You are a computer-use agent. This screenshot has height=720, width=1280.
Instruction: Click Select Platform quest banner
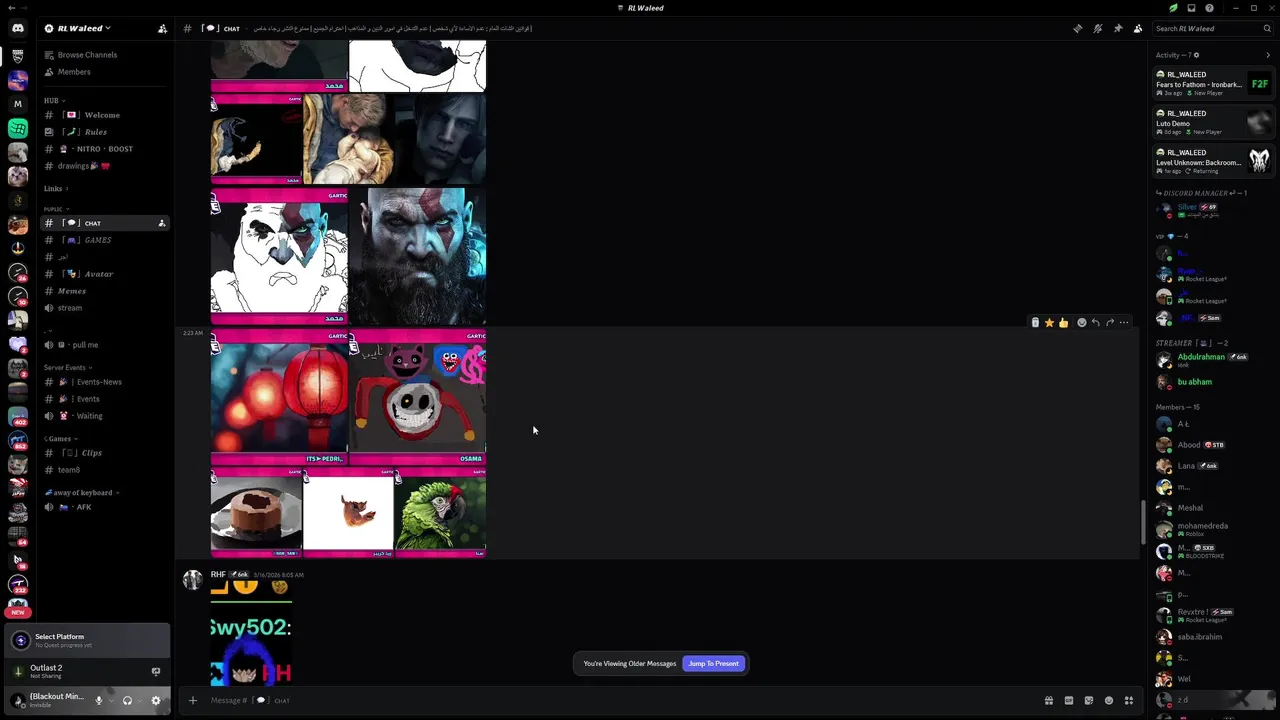pyautogui.click(x=89, y=640)
